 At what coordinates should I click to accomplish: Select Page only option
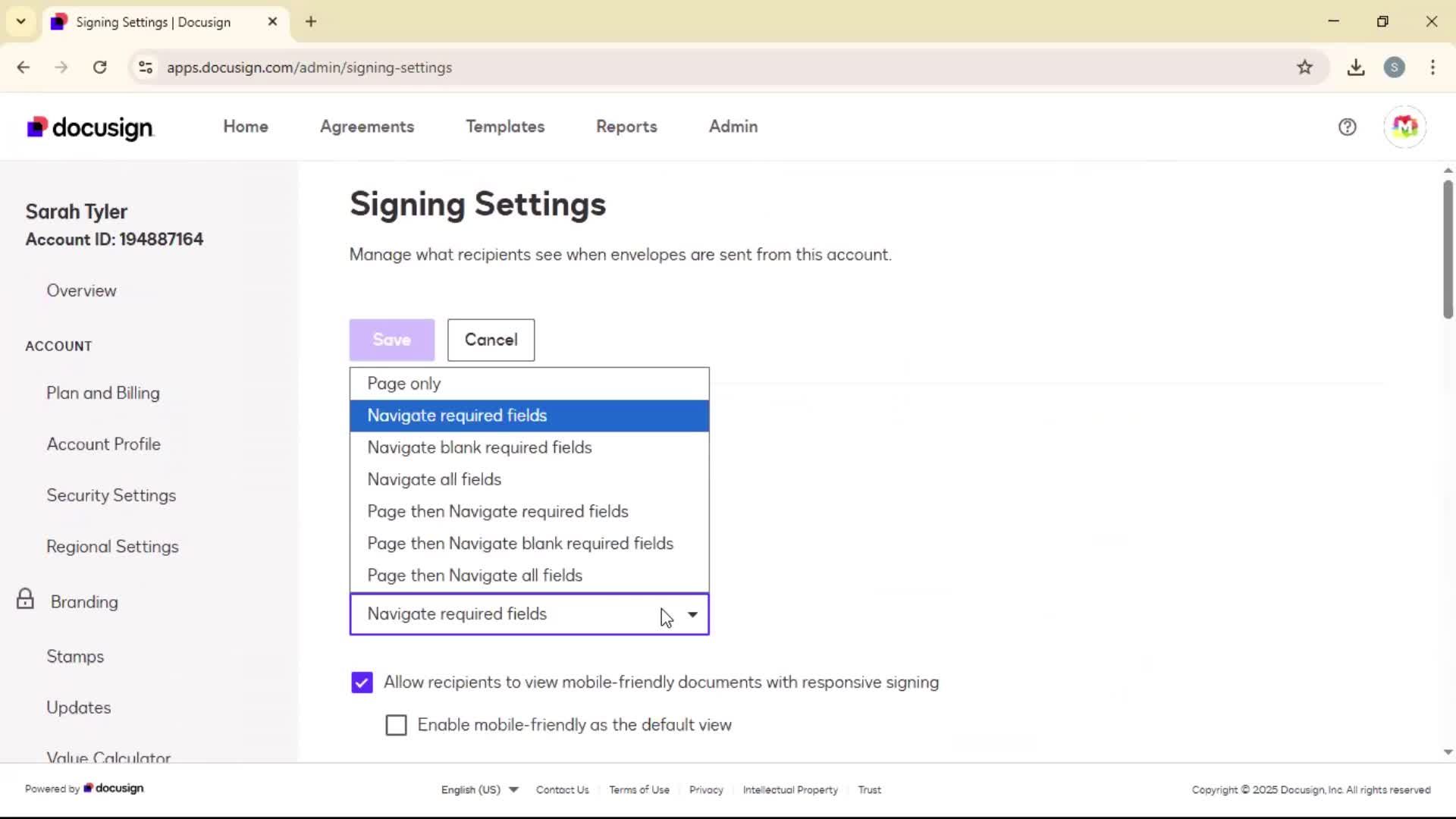pyautogui.click(x=529, y=384)
